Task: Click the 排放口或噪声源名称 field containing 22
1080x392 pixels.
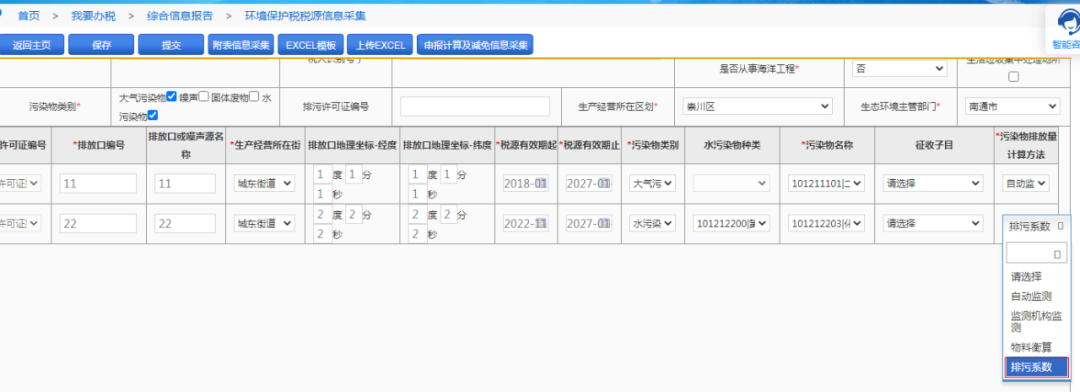Action: tap(186, 223)
